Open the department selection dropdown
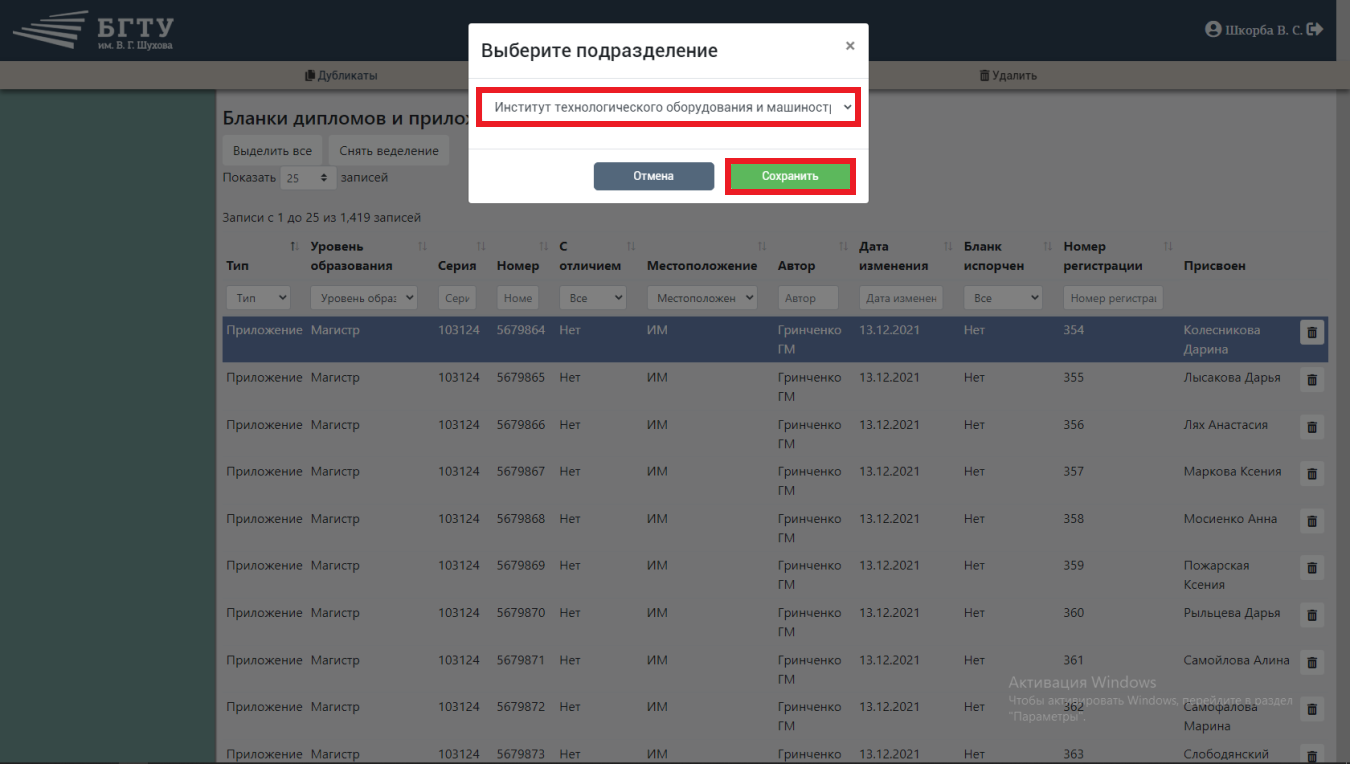The height and width of the screenshot is (764, 1350). (x=668, y=107)
